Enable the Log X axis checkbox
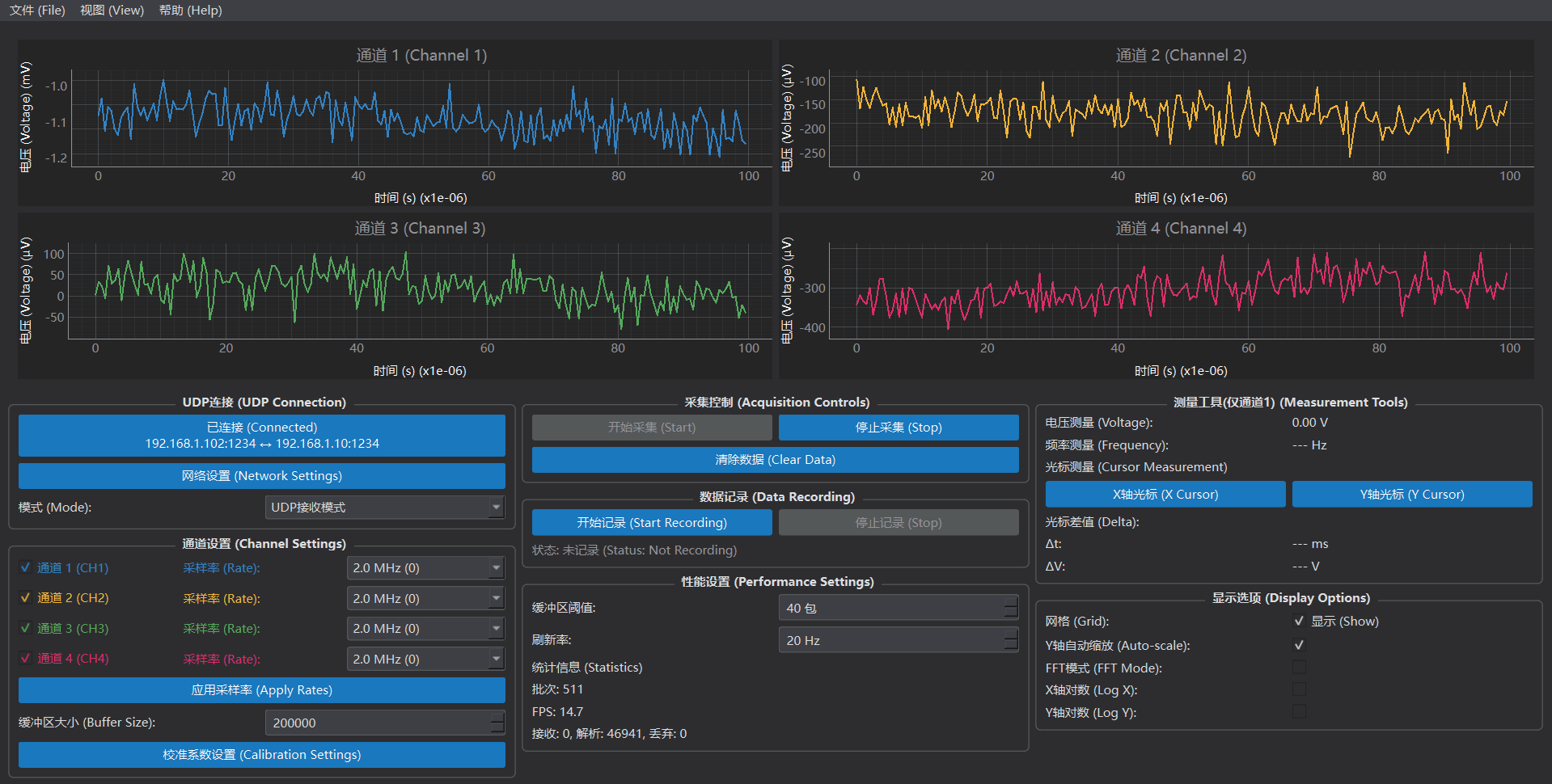Viewport: 1552px width, 784px height. 1299,689
